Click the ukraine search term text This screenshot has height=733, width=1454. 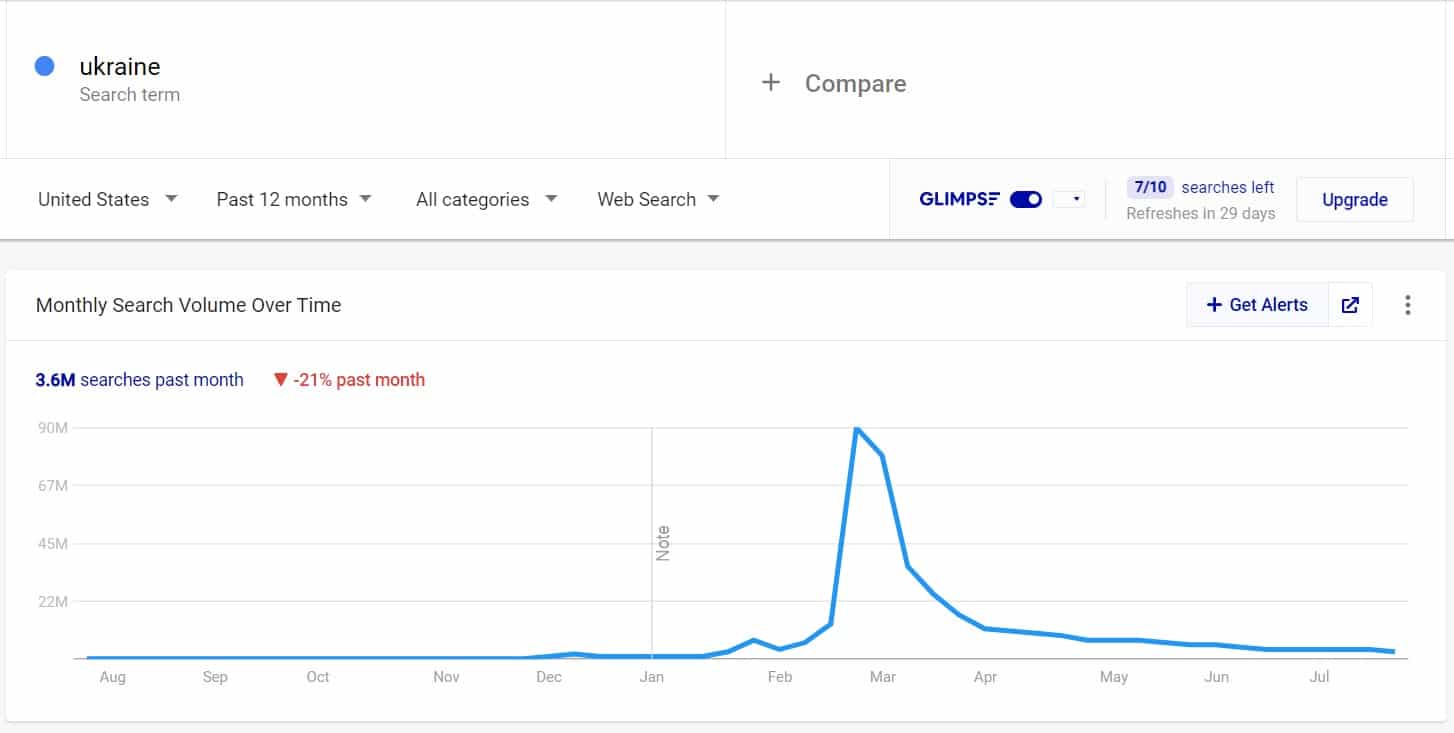tap(120, 66)
